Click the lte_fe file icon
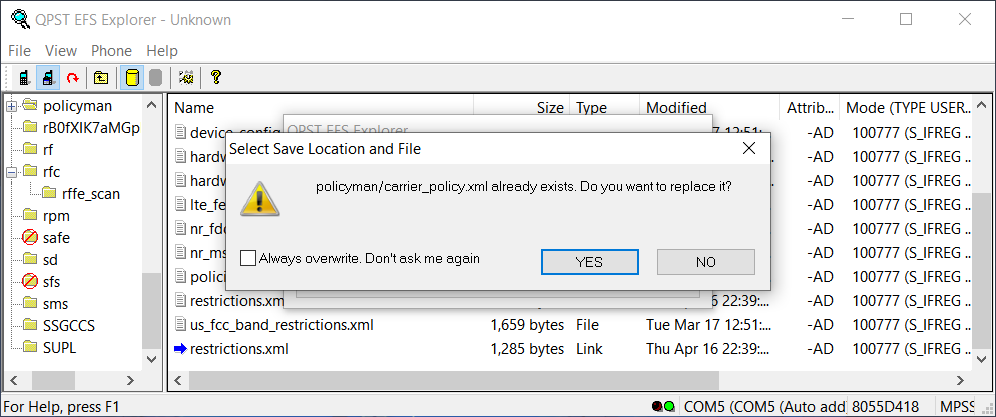The height and width of the screenshot is (417, 996). [180, 204]
